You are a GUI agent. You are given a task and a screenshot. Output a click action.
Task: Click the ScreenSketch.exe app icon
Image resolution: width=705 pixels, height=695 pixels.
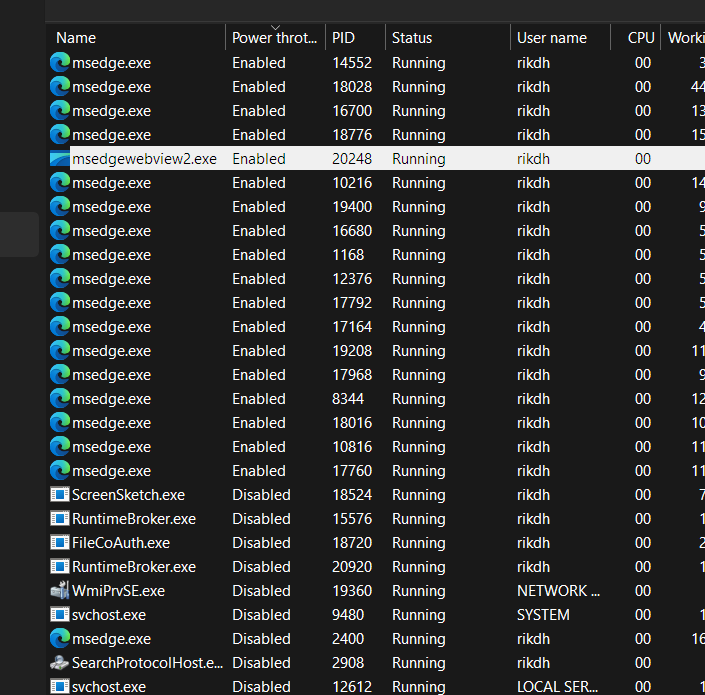pos(60,495)
